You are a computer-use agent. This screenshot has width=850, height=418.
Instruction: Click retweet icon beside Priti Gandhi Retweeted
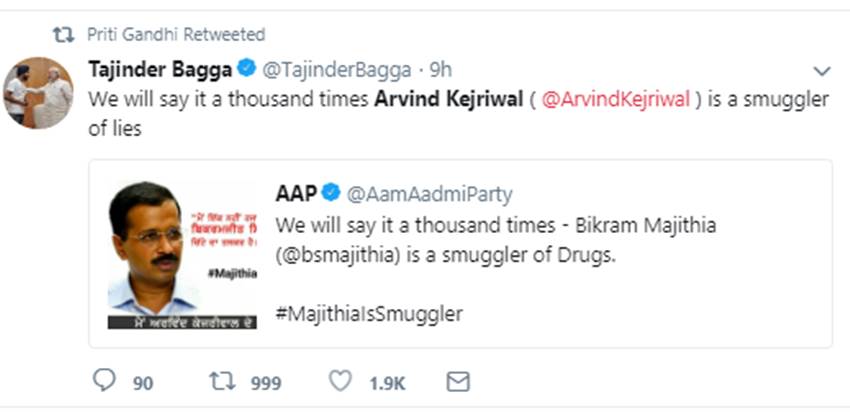pyautogui.click(x=63, y=34)
